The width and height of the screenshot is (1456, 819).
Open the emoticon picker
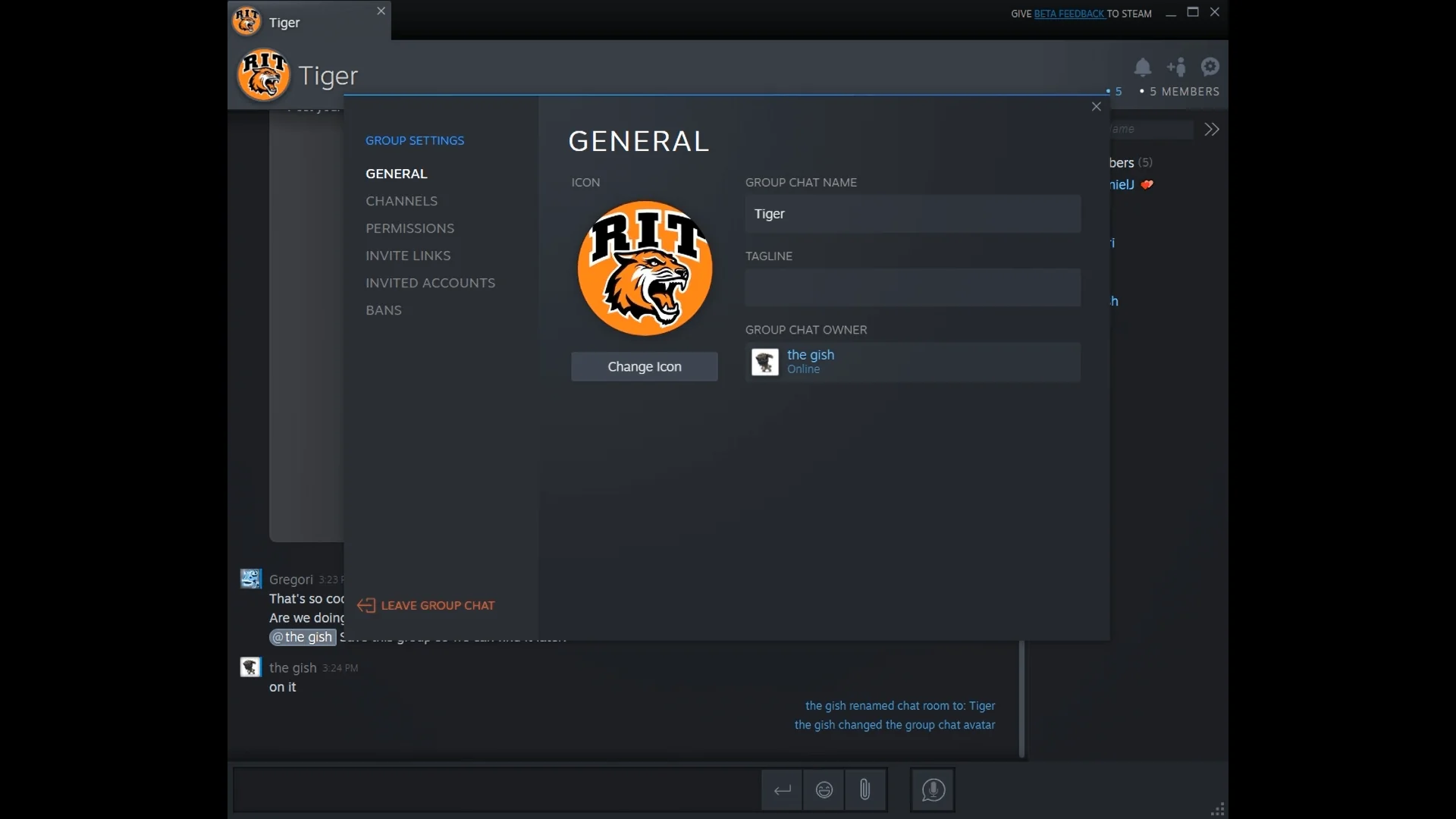(x=824, y=790)
